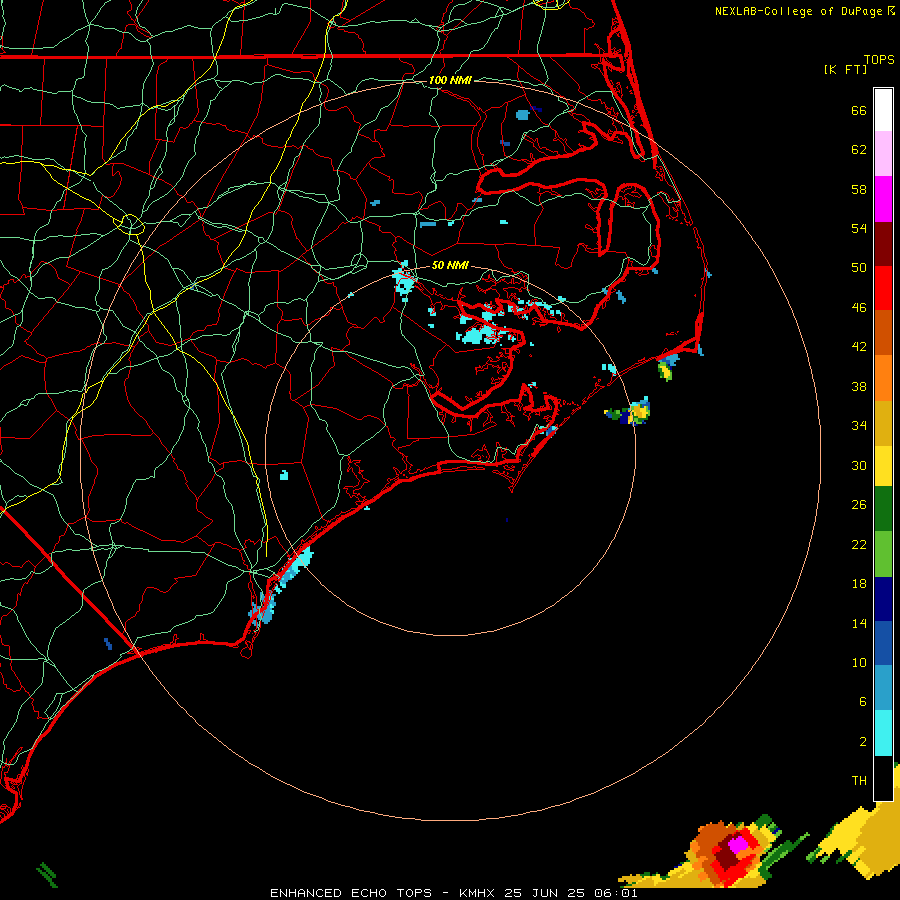The image size is (900, 900).
Task: Click the black TH threshold swatch
Action: 883,778
